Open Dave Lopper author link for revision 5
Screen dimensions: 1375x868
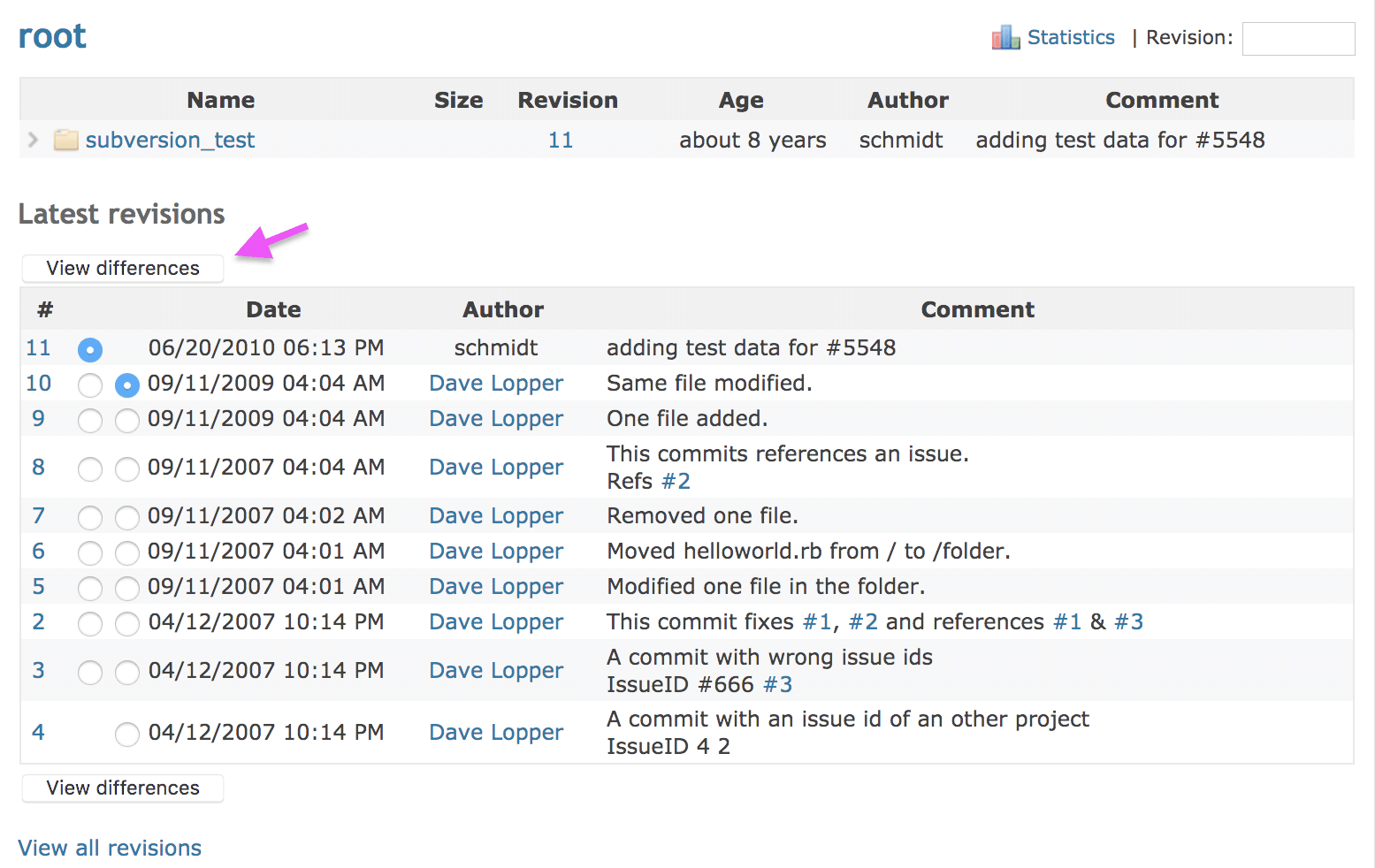(x=496, y=586)
